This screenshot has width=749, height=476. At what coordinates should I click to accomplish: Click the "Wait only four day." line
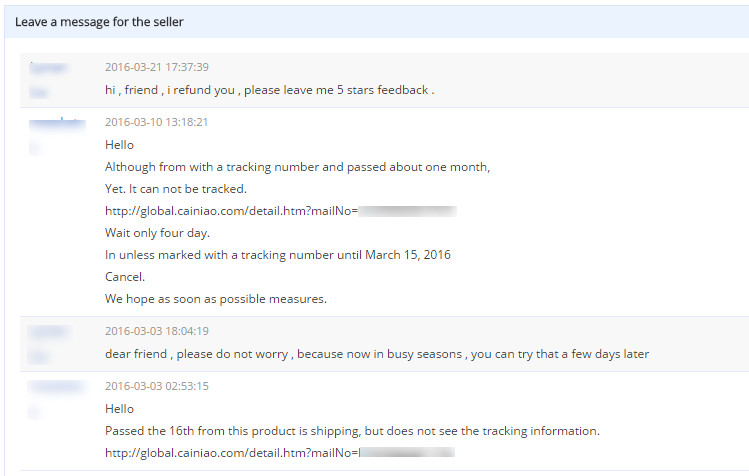coord(155,233)
